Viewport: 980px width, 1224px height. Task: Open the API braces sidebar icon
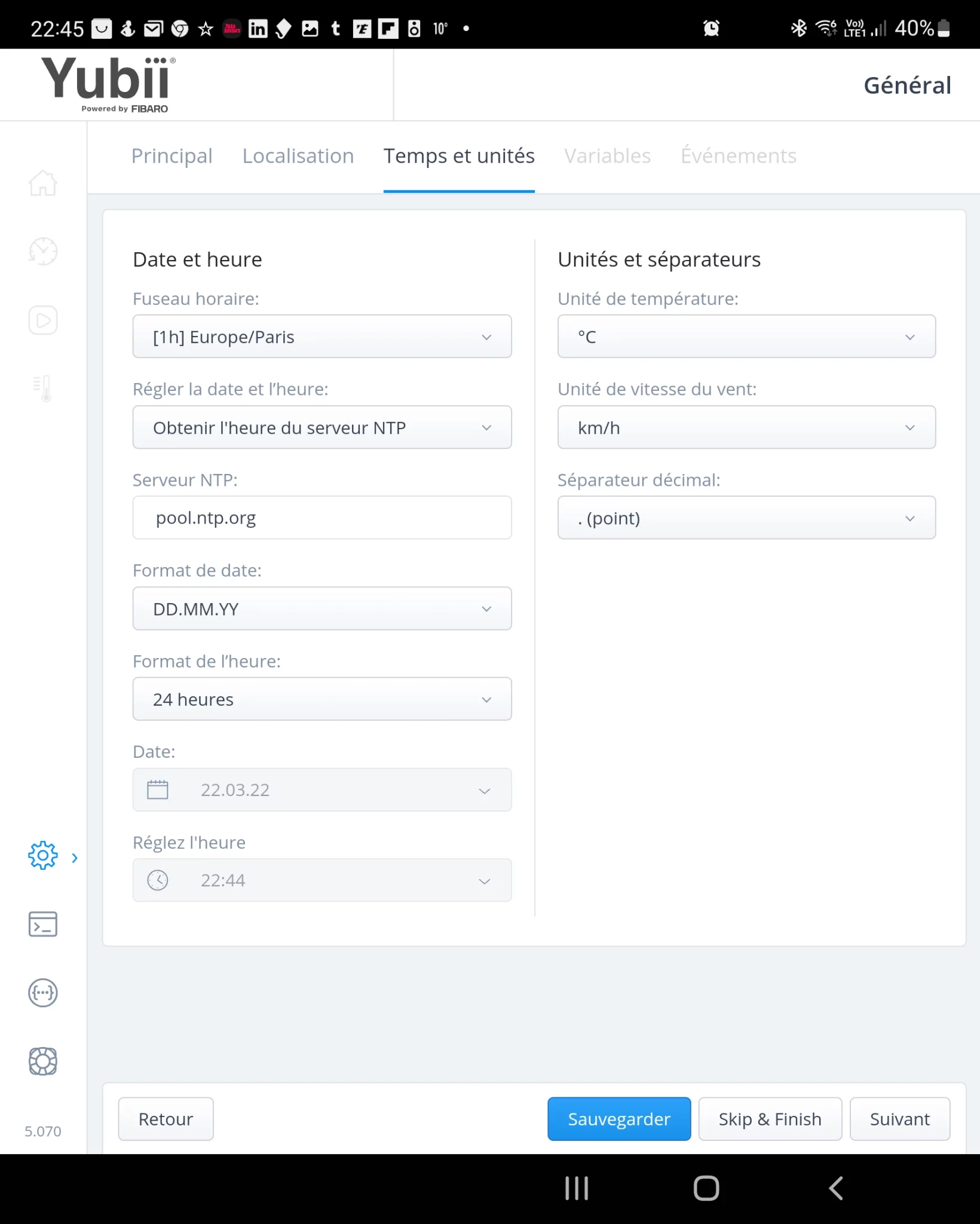43,993
